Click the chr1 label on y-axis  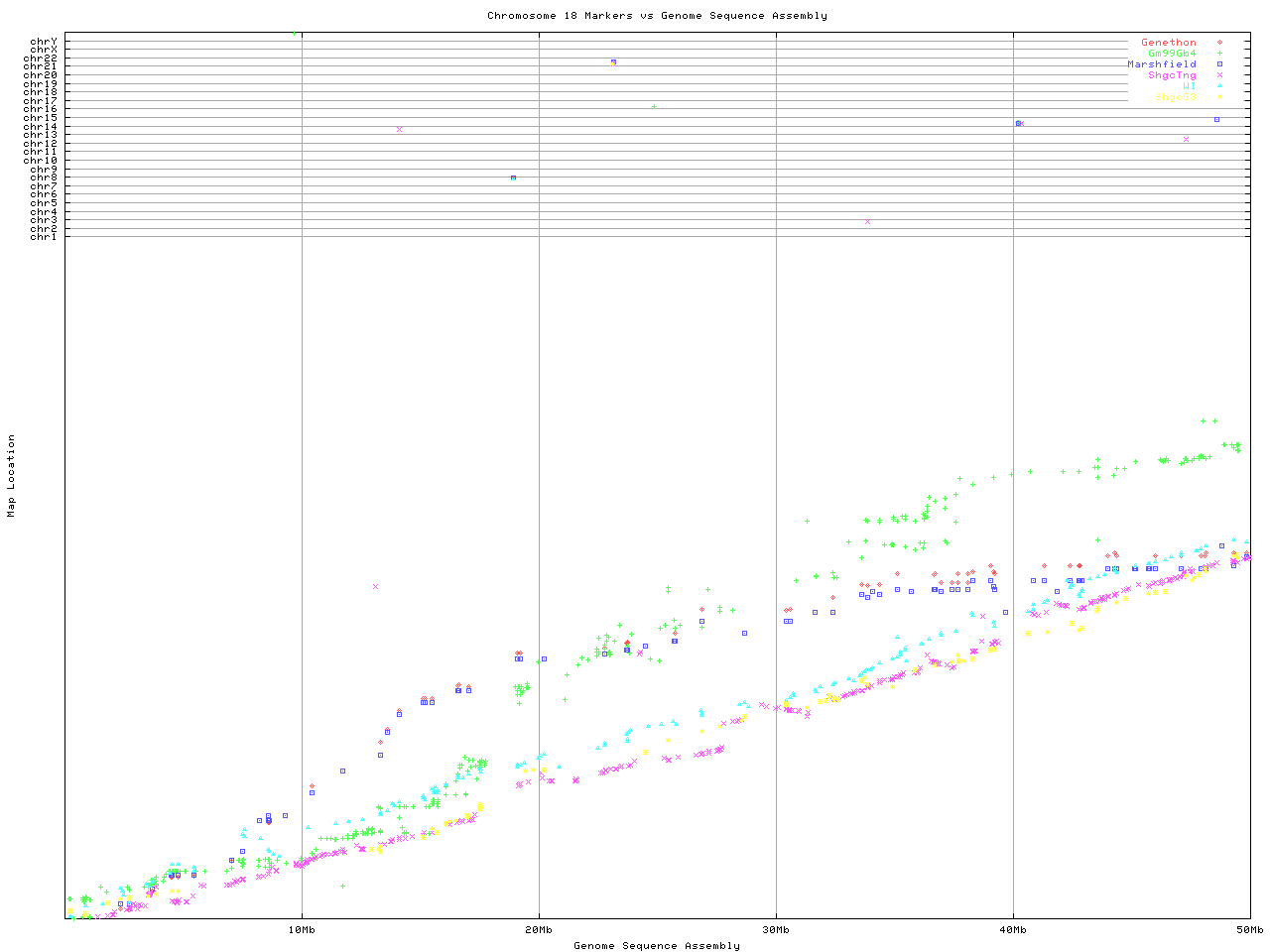tap(44, 236)
